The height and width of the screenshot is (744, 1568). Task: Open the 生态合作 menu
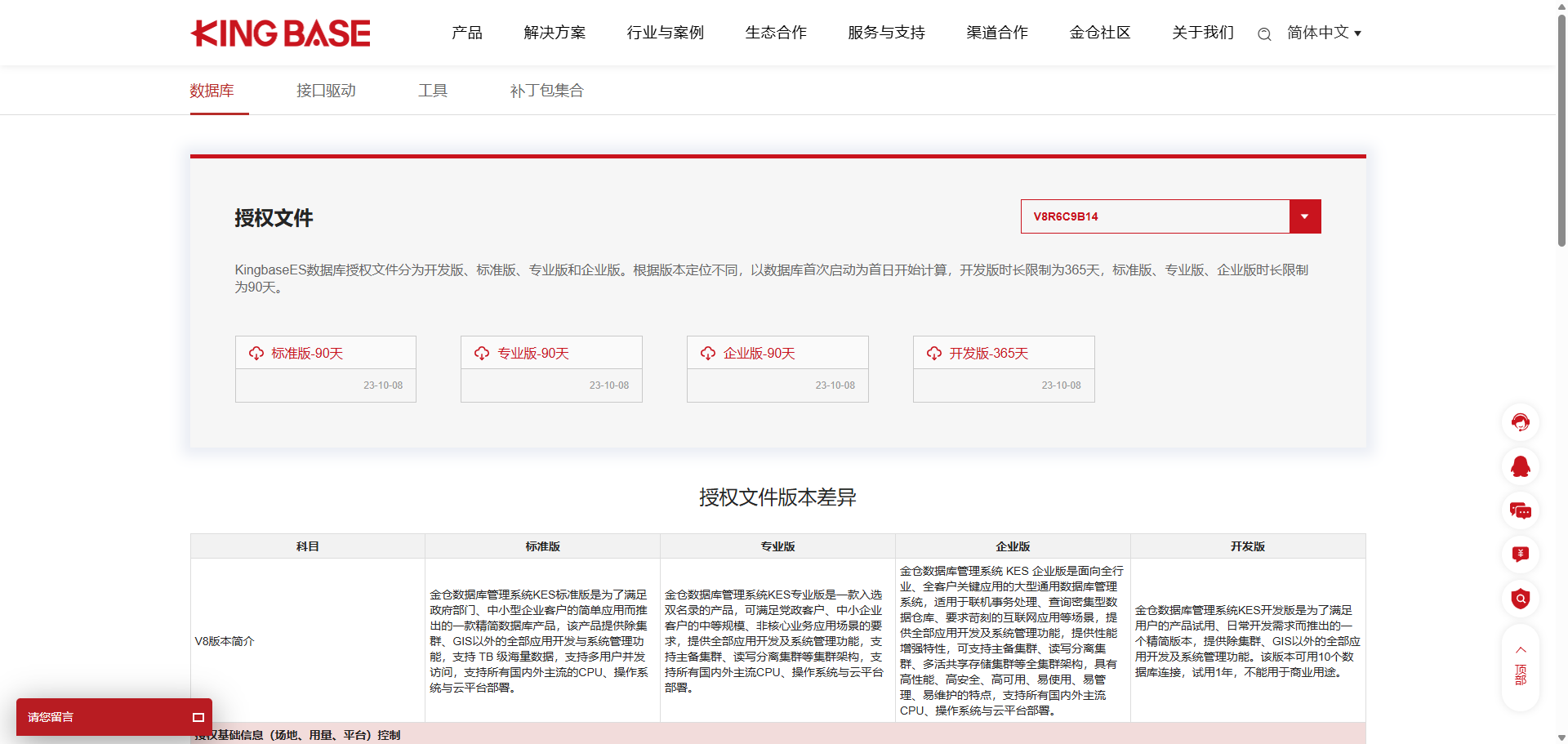tap(776, 33)
